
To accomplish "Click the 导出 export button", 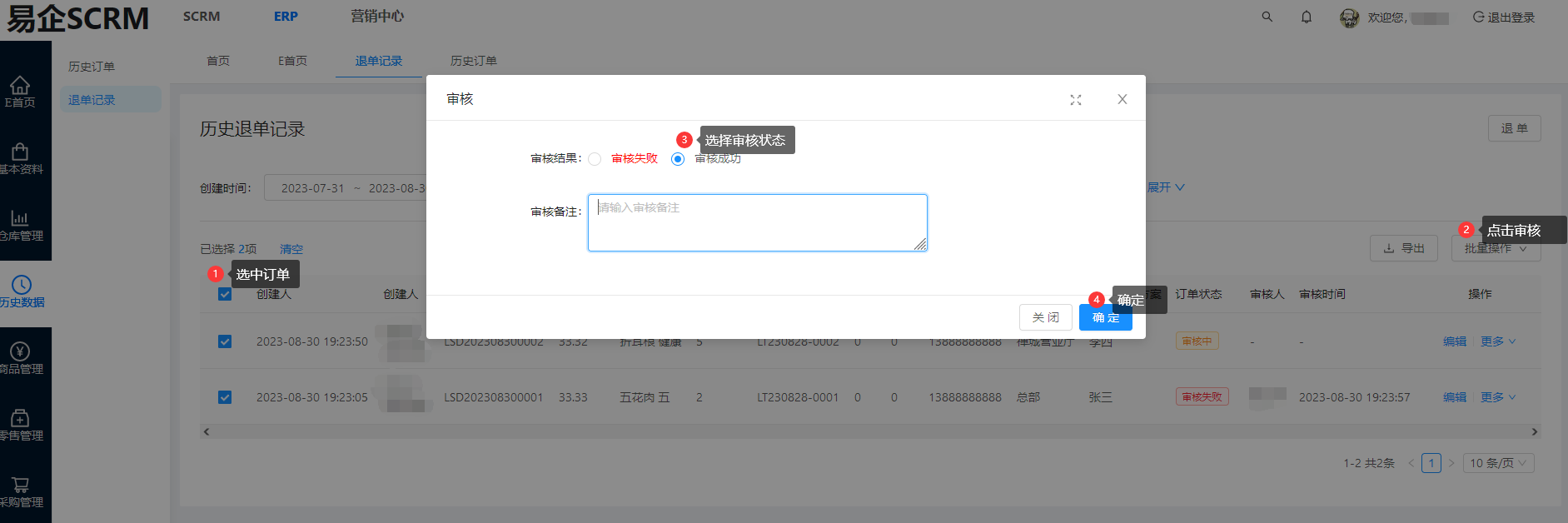I will (x=1404, y=248).
